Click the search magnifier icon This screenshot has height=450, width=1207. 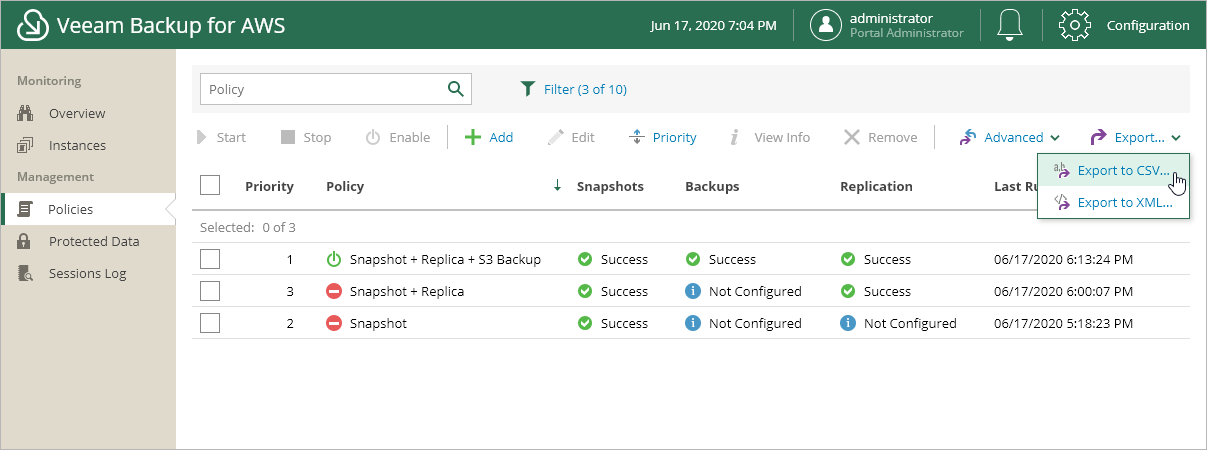pos(456,89)
